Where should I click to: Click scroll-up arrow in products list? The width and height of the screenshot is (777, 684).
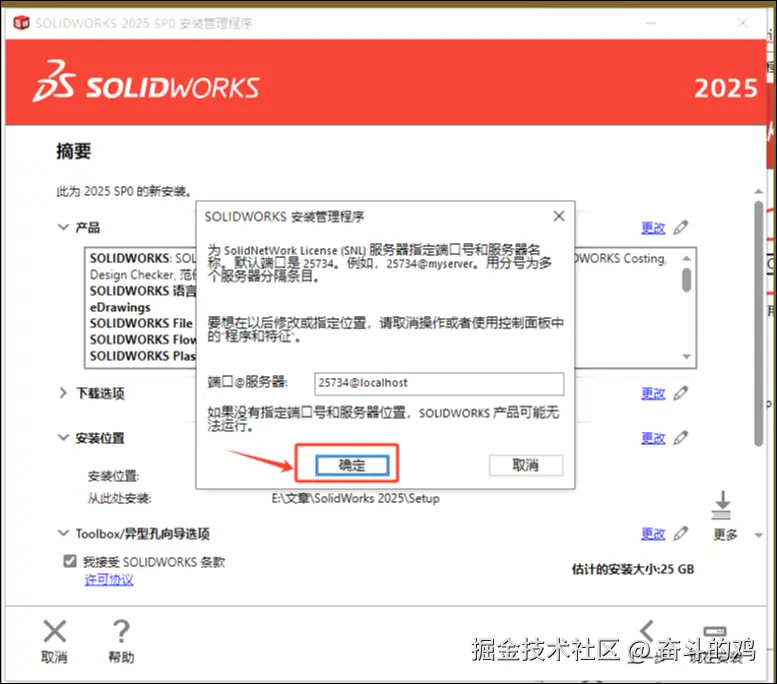(x=686, y=258)
